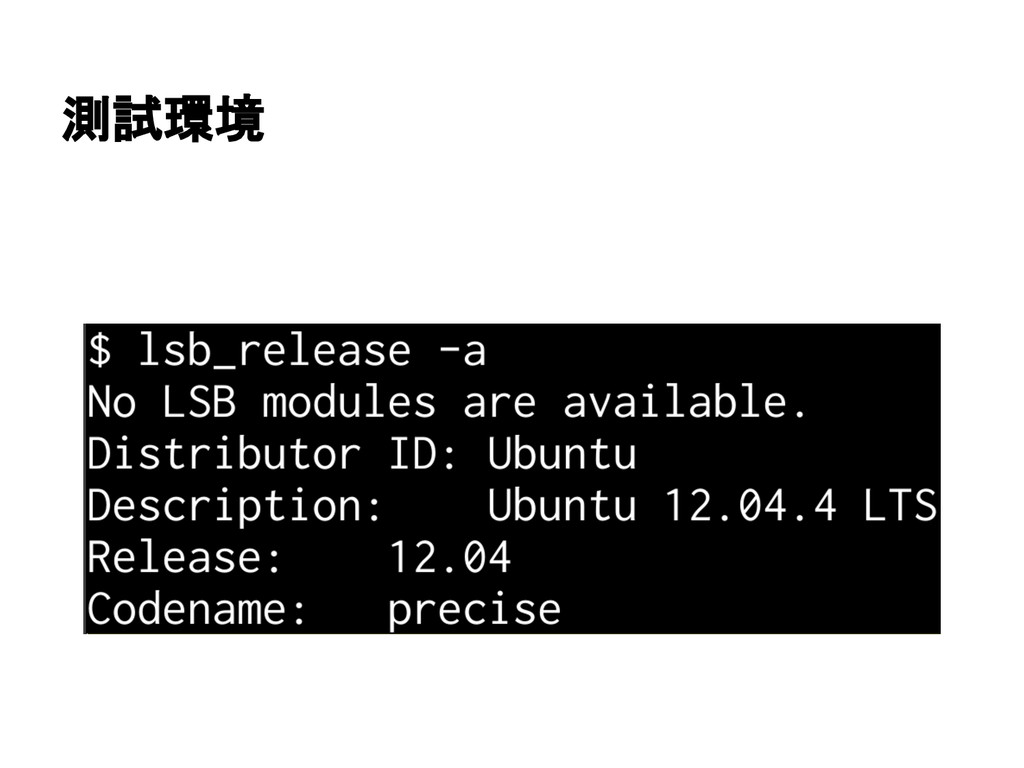Viewport: 1024px width, 768px height.
Task: Click 'Ubuntu 12.04.4 LTS' description text
Action: coord(712,505)
